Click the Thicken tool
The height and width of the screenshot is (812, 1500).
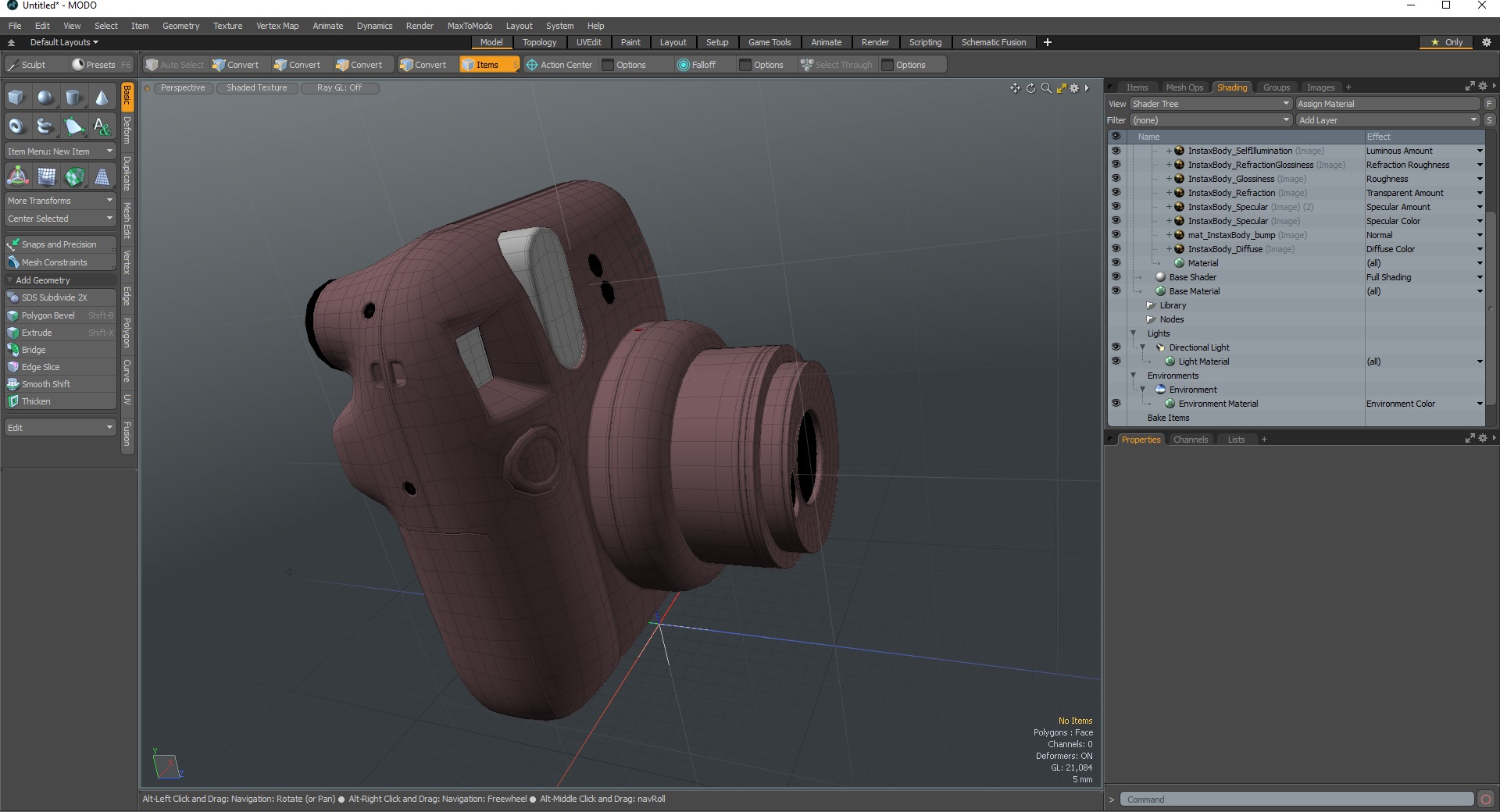tap(61, 401)
